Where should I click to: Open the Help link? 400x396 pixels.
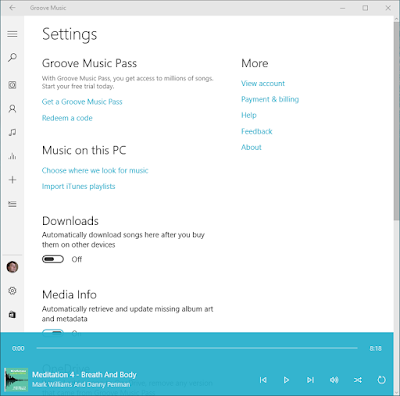[x=249, y=115]
